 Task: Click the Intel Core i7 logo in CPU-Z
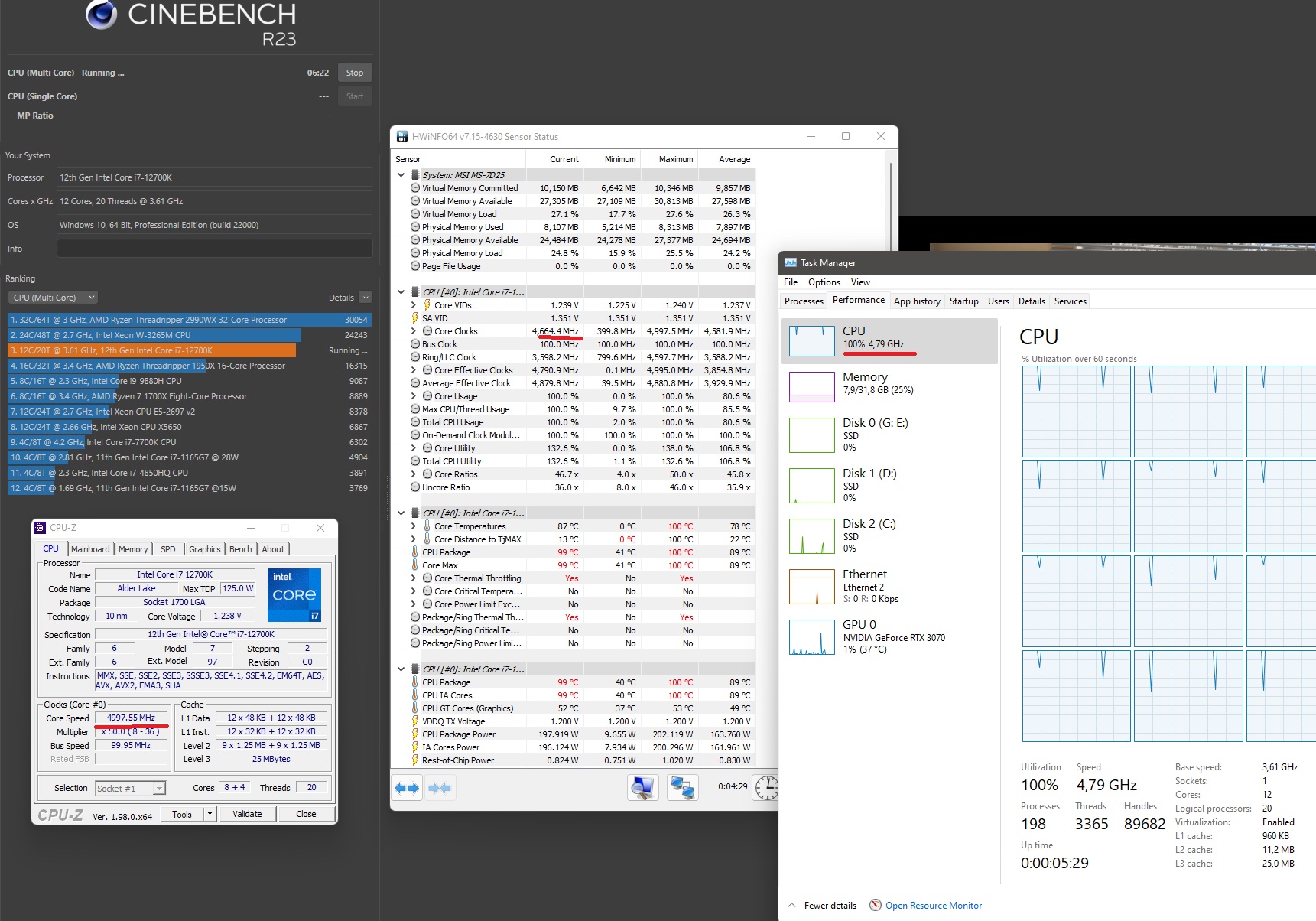[294, 595]
